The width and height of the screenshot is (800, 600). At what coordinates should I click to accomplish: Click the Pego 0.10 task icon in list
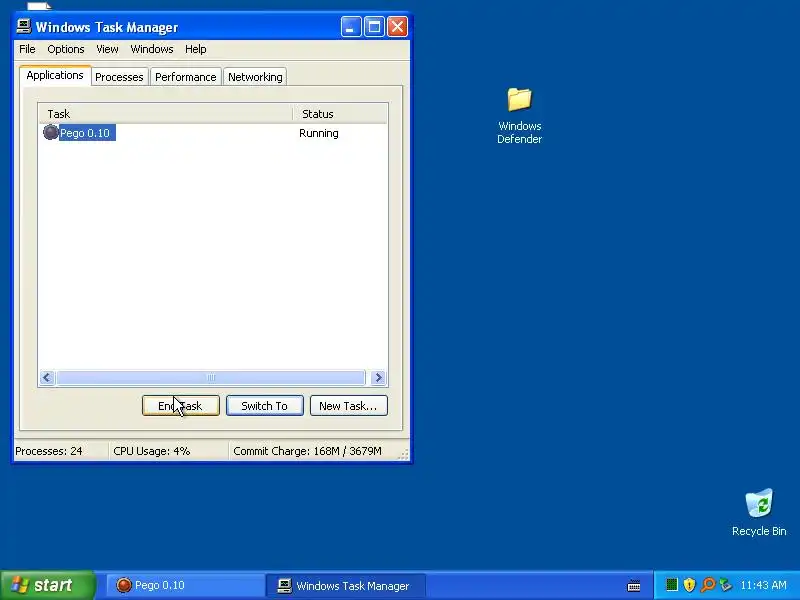[x=51, y=133]
